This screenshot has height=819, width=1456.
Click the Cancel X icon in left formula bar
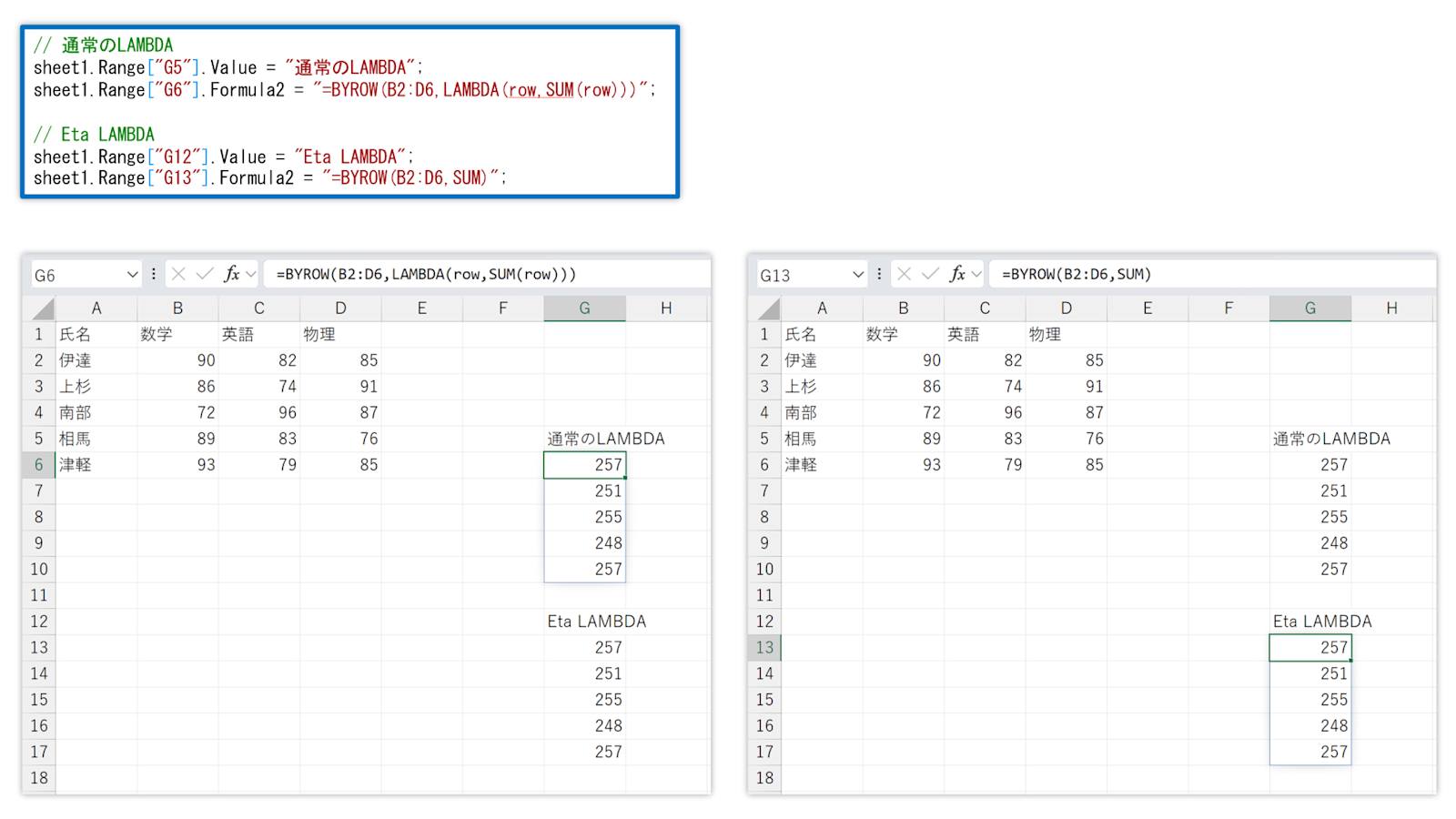(x=178, y=274)
